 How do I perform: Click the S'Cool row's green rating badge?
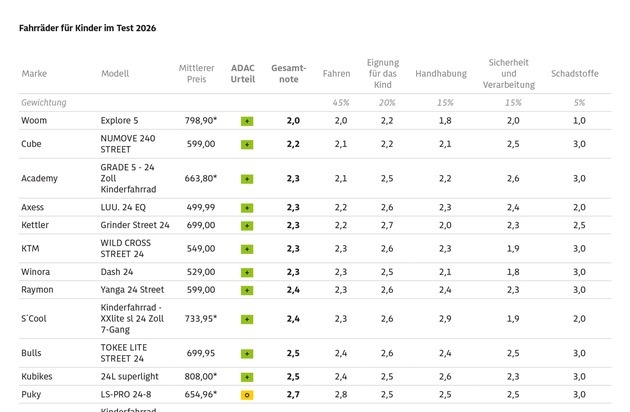coord(247,319)
